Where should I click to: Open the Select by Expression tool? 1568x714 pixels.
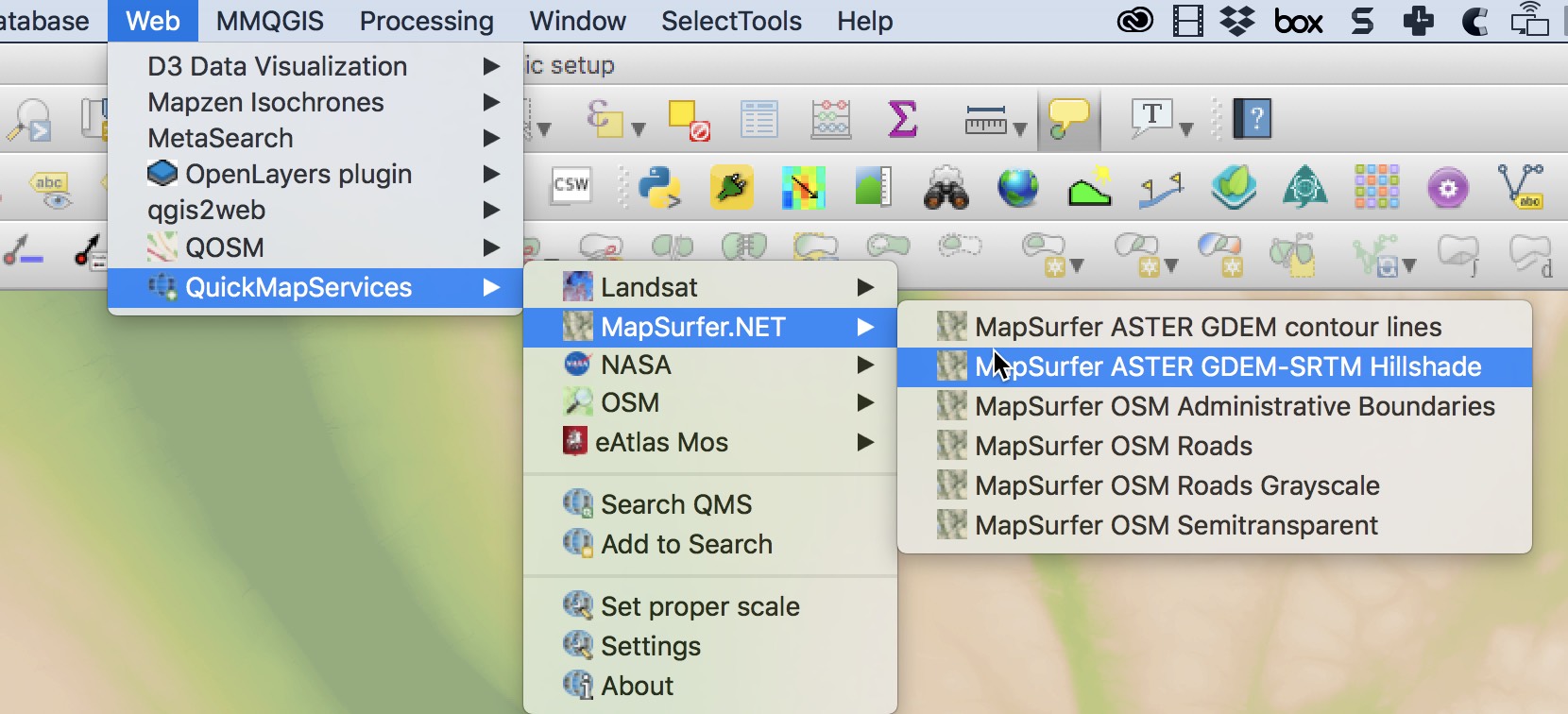point(605,120)
